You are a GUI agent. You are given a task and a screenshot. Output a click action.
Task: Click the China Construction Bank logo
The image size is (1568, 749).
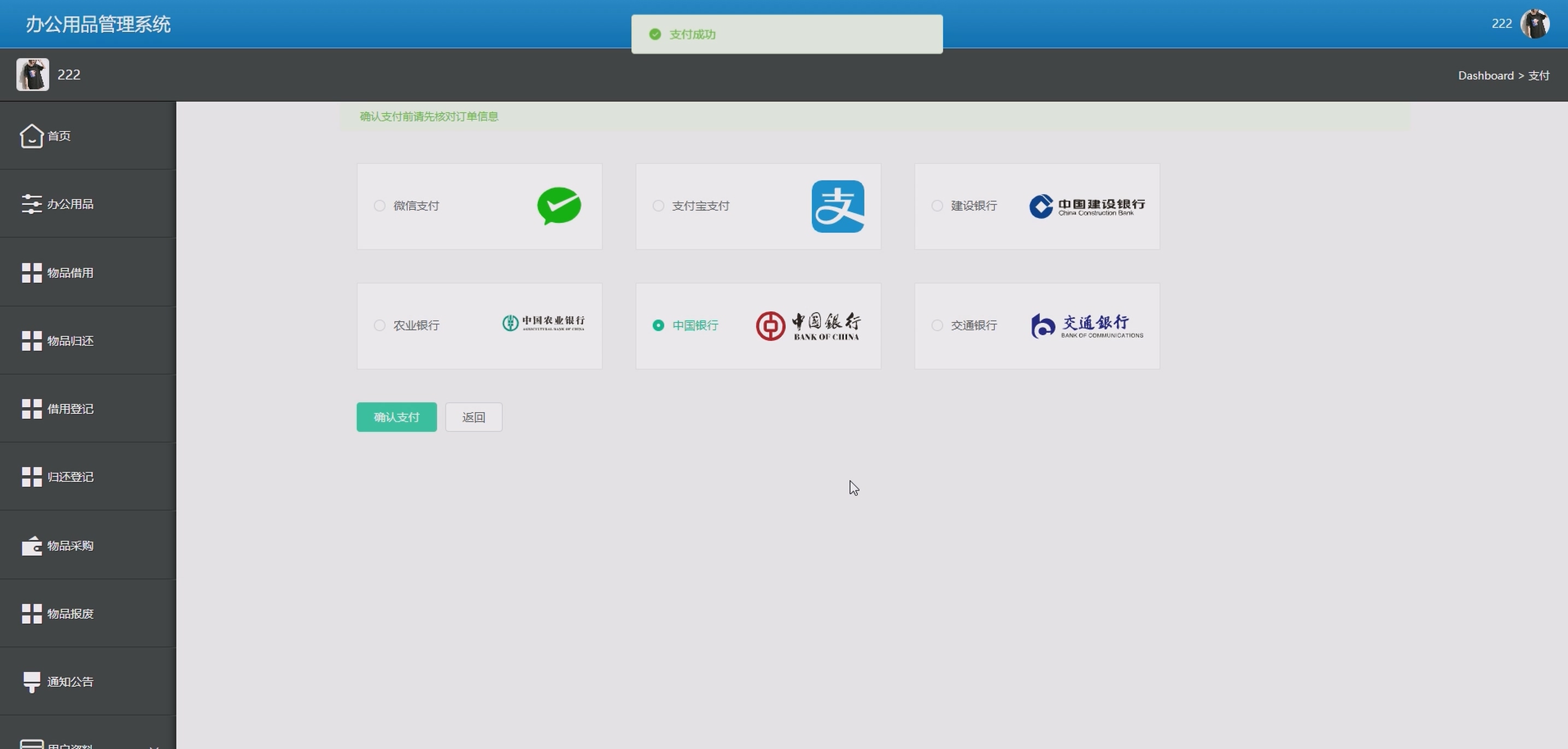pos(1087,206)
